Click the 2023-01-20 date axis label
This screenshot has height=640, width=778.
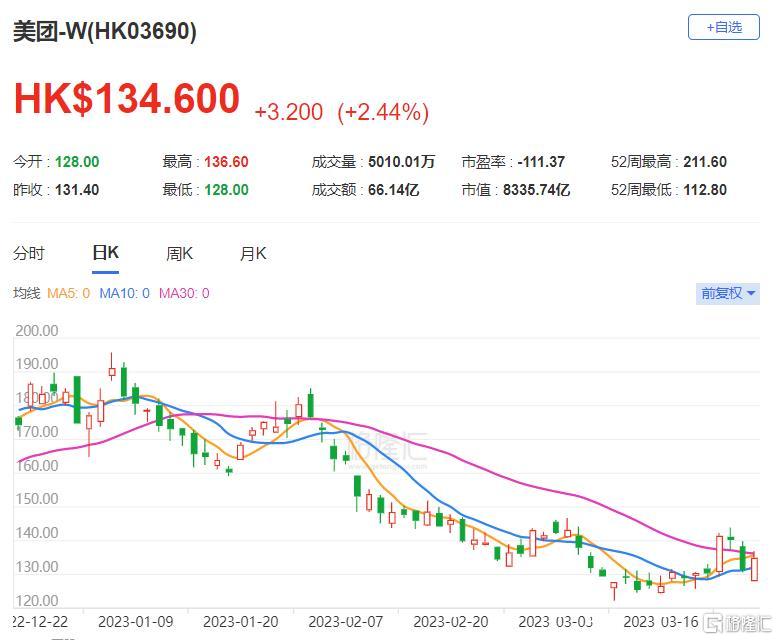pyautogui.click(x=241, y=622)
